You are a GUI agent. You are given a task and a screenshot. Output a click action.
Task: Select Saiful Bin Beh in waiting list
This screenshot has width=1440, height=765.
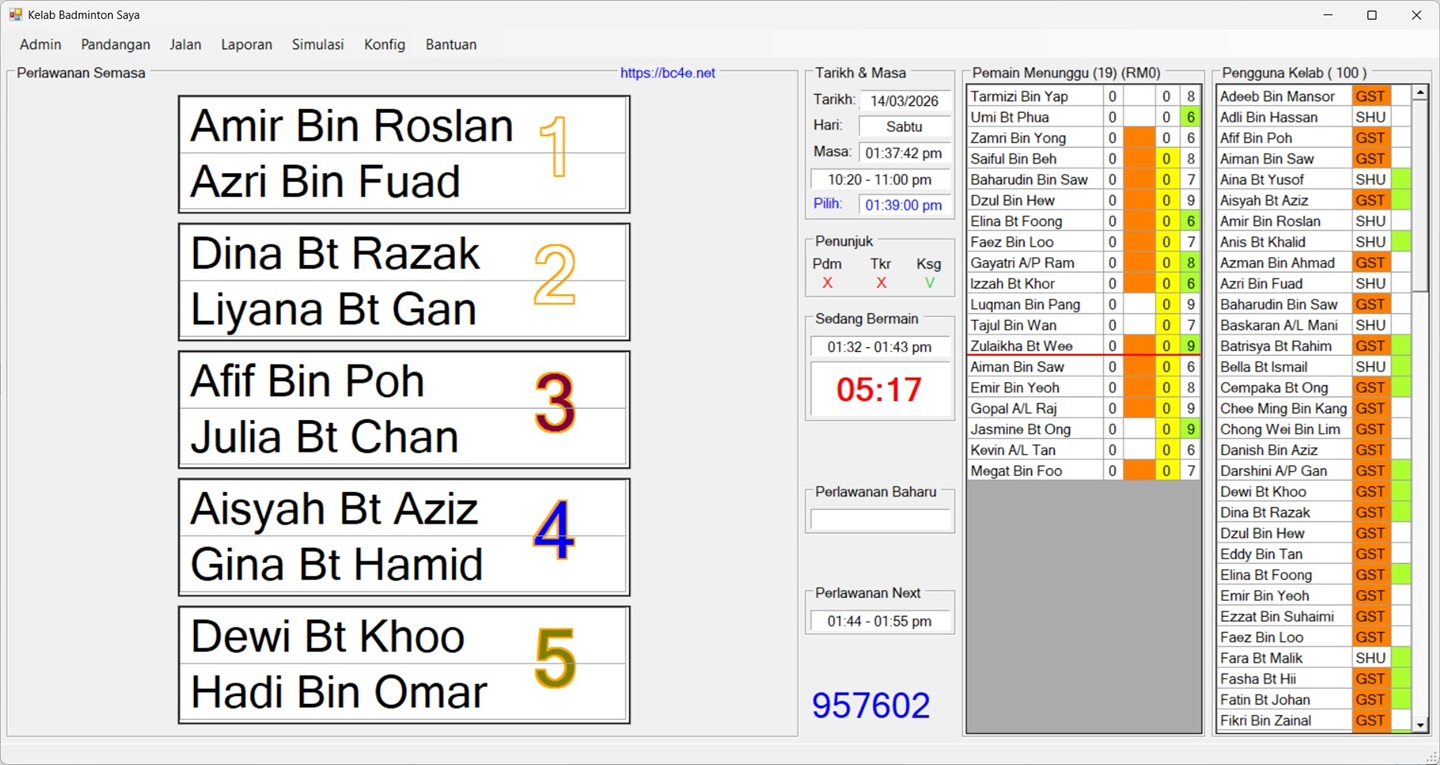tap(1035, 159)
